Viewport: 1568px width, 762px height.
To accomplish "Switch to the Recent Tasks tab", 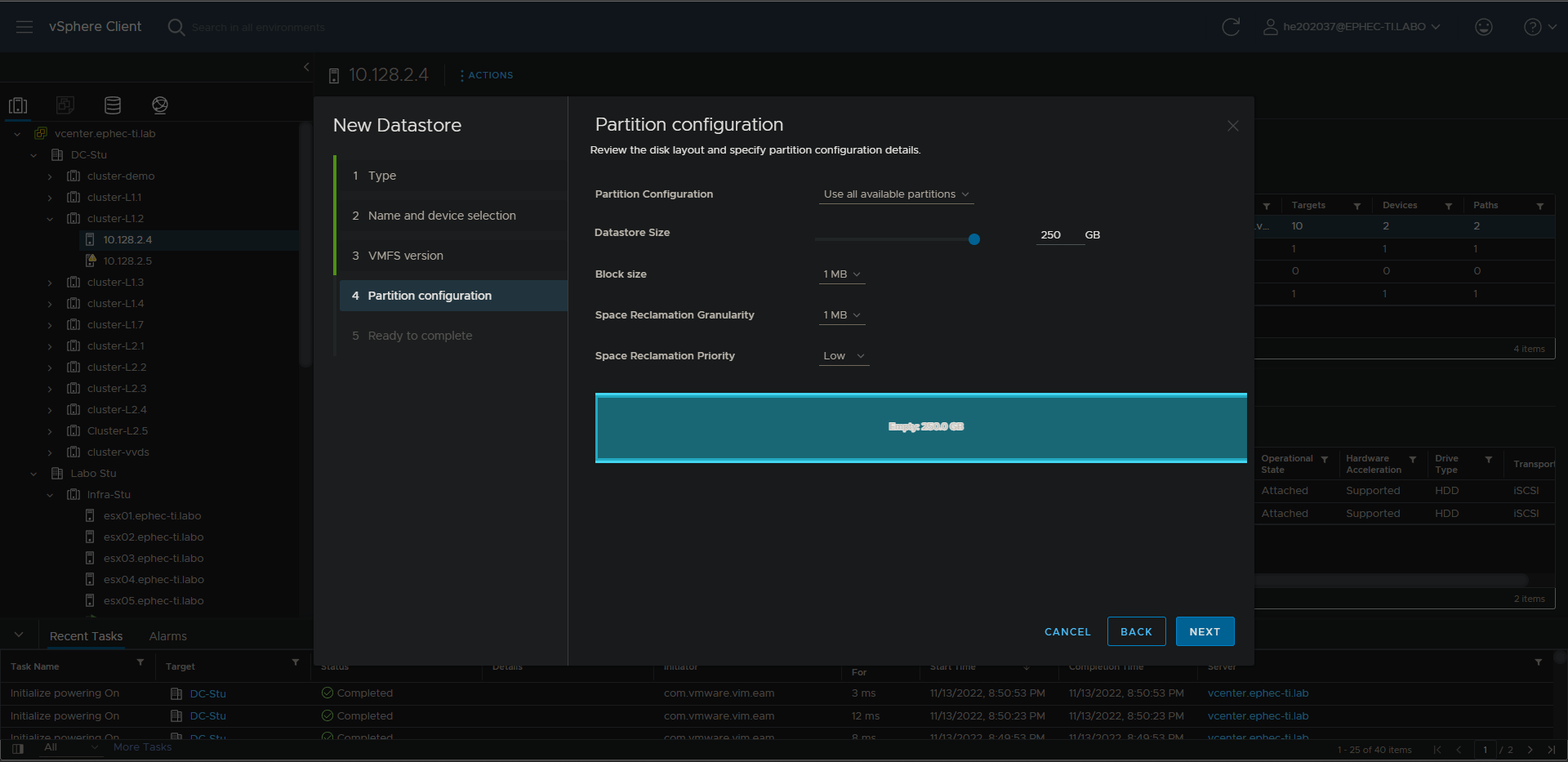I will click(x=86, y=636).
